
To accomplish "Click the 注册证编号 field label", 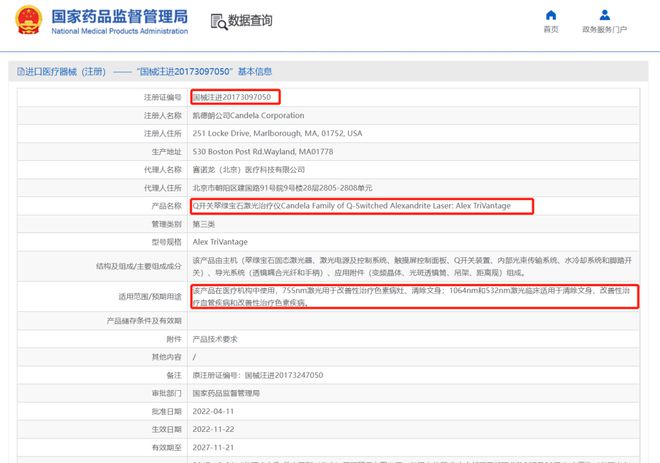I will (x=162, y=97).
